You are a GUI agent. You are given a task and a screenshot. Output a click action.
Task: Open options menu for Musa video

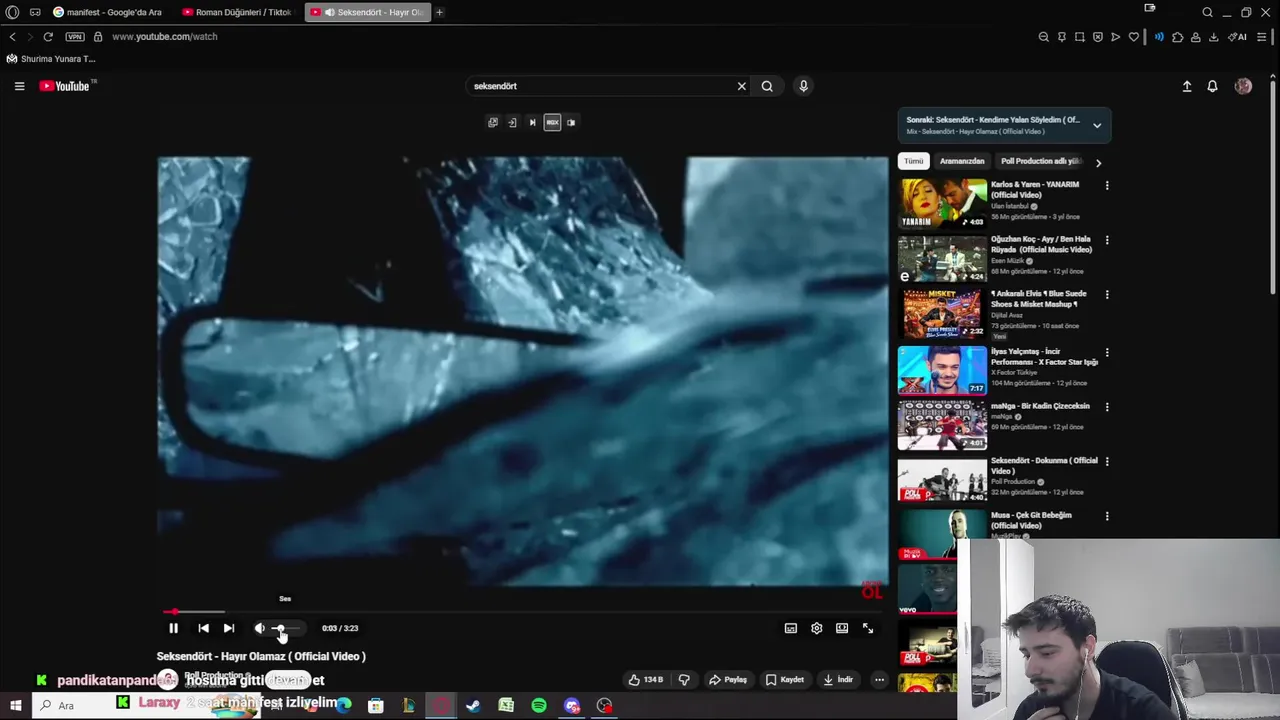(1106, 516)
